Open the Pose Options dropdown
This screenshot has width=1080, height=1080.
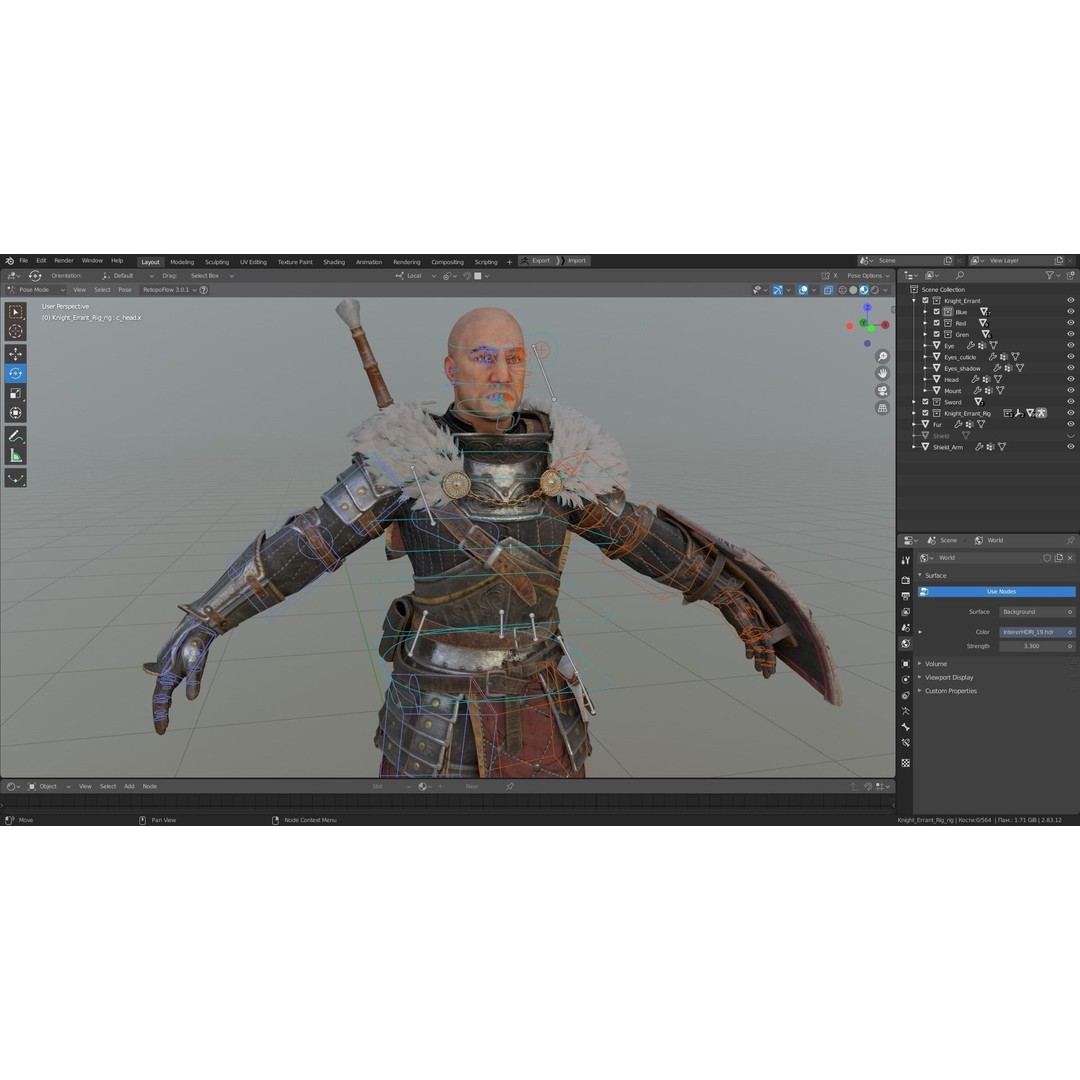868,276
